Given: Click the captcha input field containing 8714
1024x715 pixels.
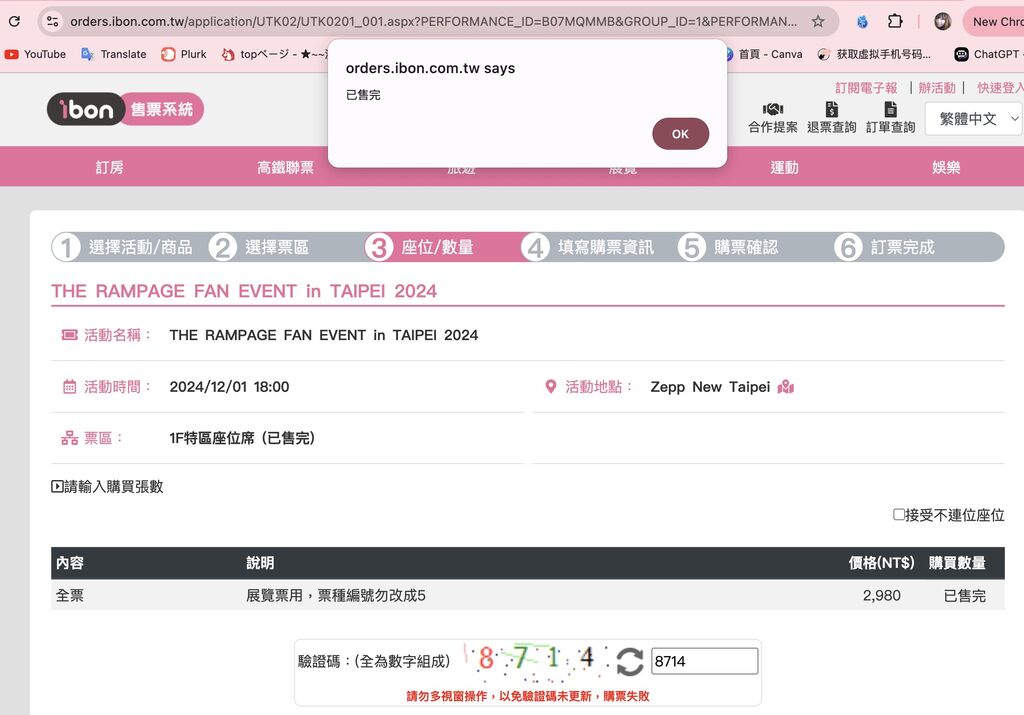Looking at the screenshot, I should click(x=705, y=661).
